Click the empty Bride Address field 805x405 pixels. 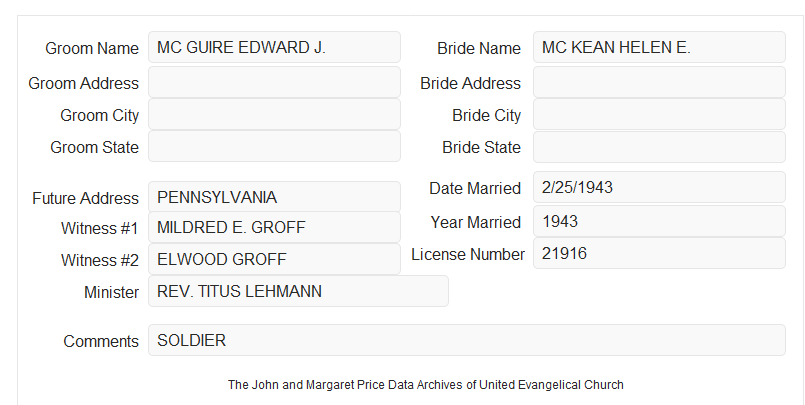(659, 82)
